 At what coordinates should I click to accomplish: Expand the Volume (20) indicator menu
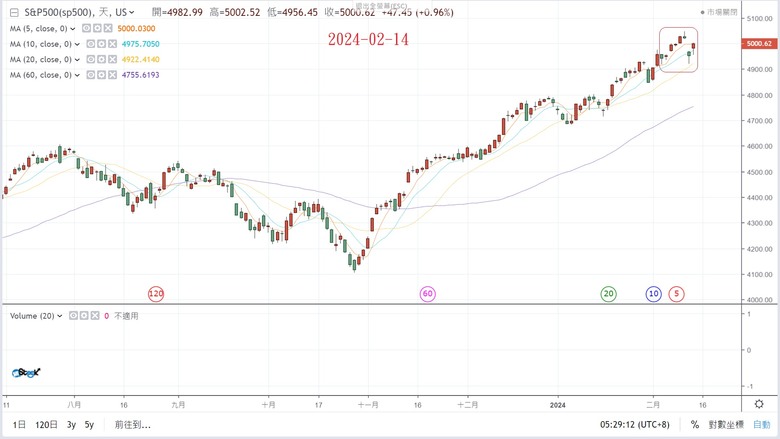coord(60,316)
